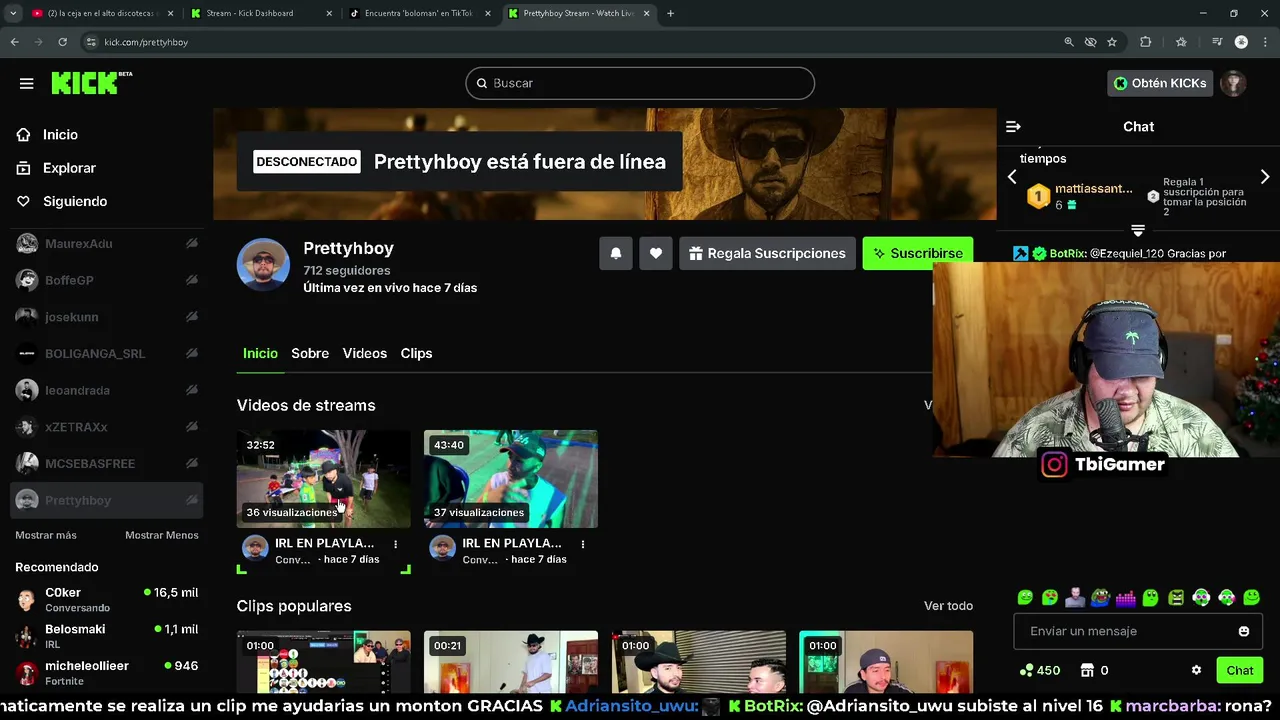Show previous leaderboard entry arrow
This screenshot has height=720, width=1280.
[1012, 177]
